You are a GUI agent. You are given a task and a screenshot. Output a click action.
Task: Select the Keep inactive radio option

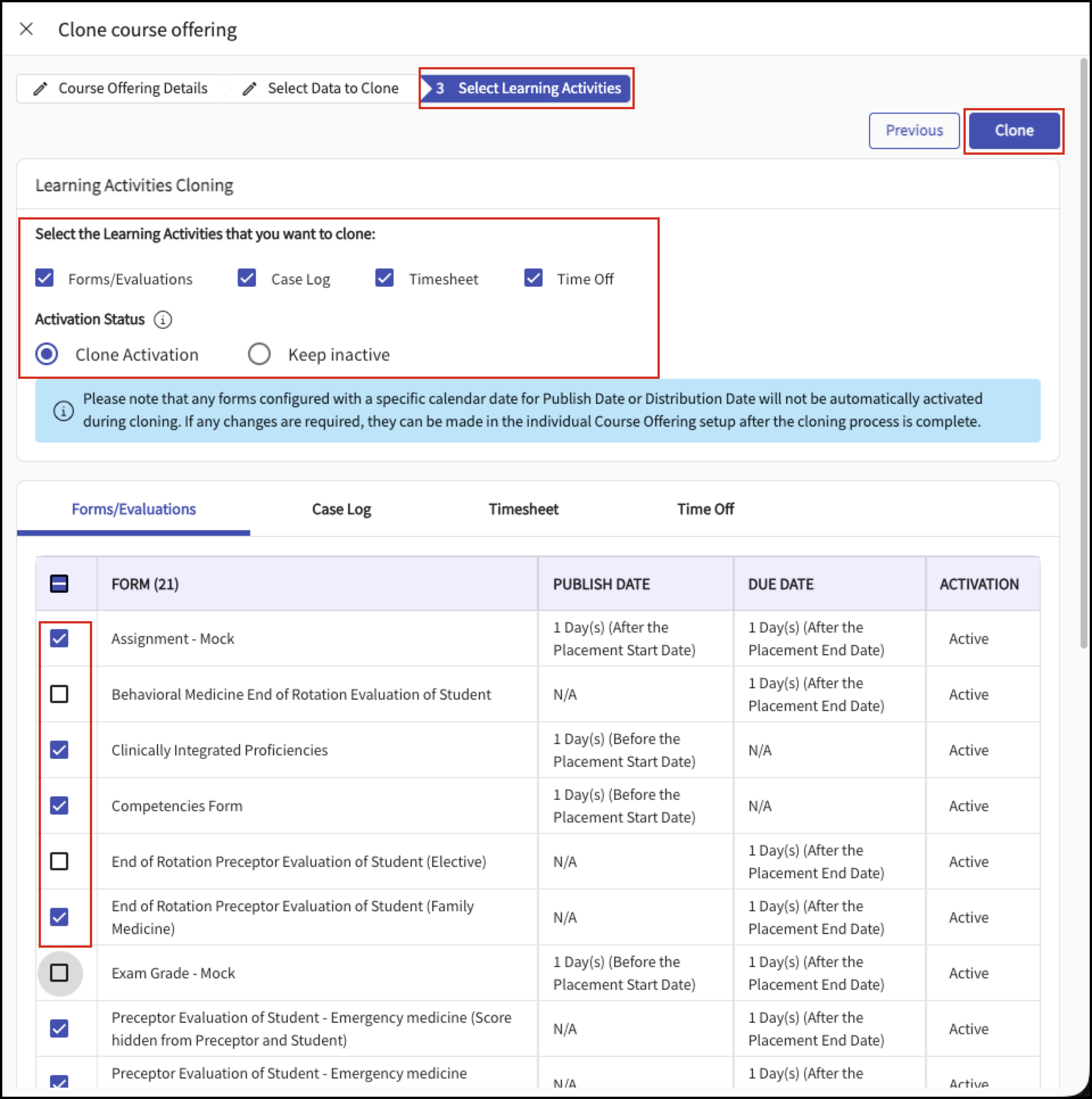pos(259,354)
